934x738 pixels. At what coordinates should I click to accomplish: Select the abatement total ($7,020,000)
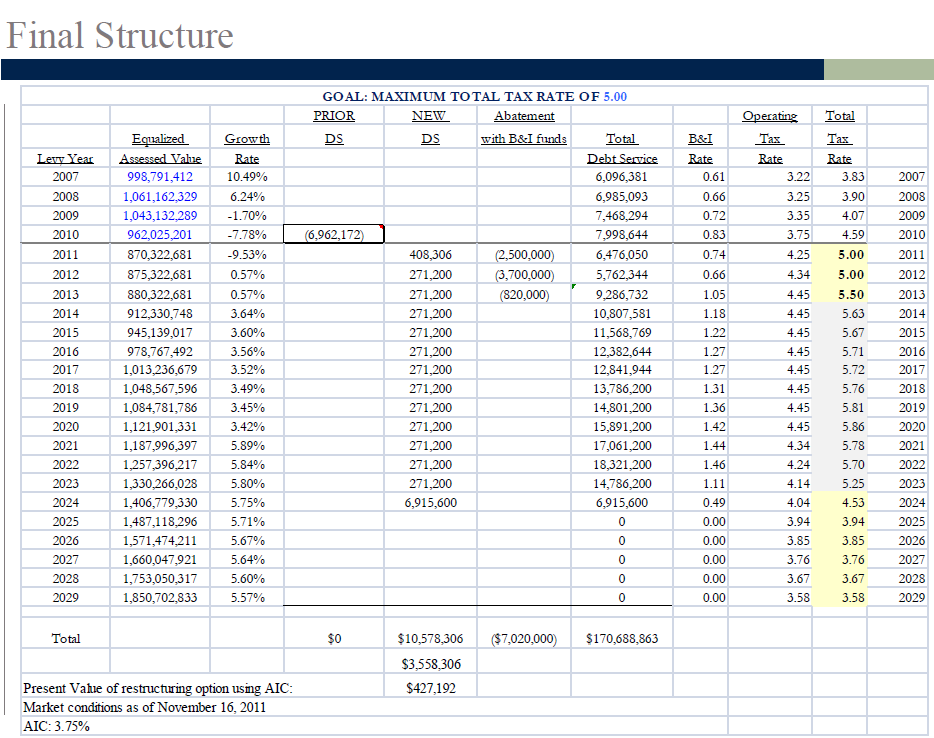click(524, 639)
